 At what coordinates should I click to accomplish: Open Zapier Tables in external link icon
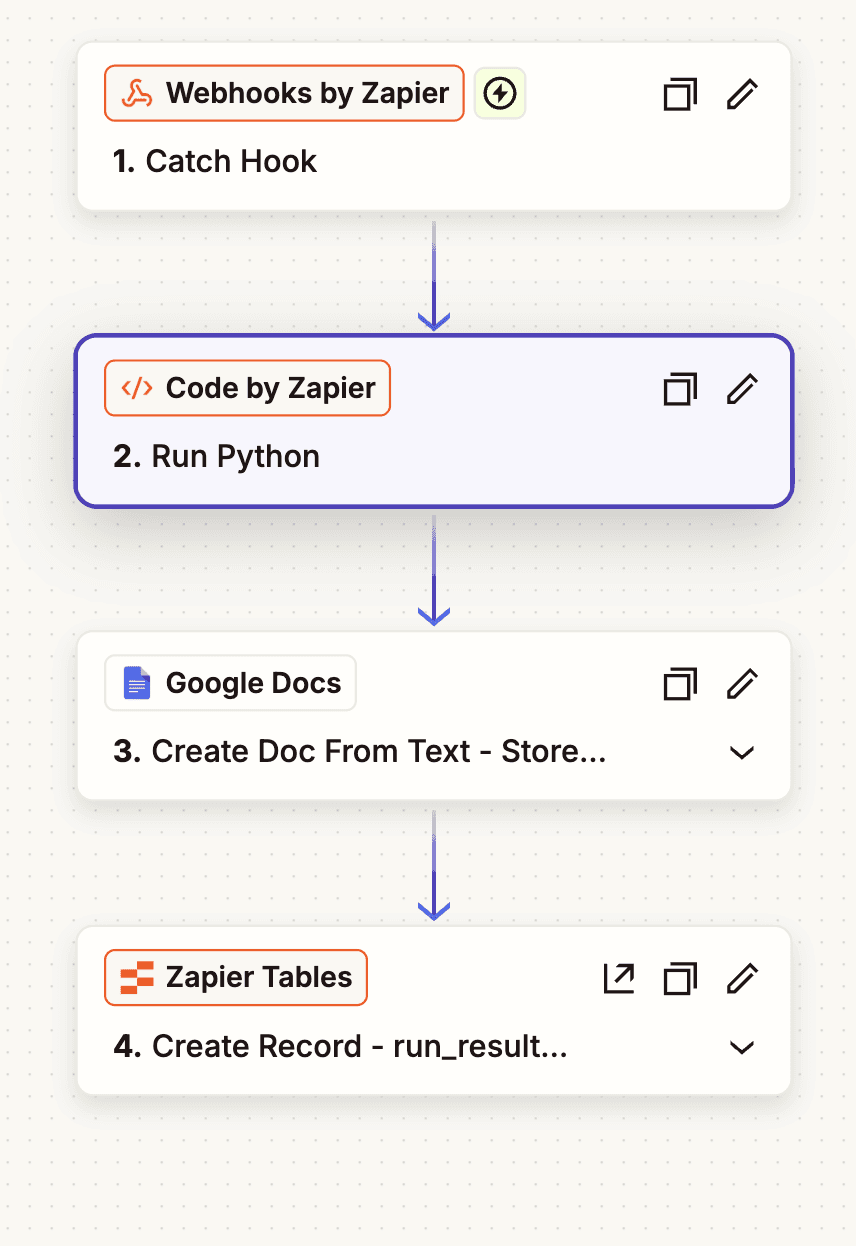coord(619,978)
